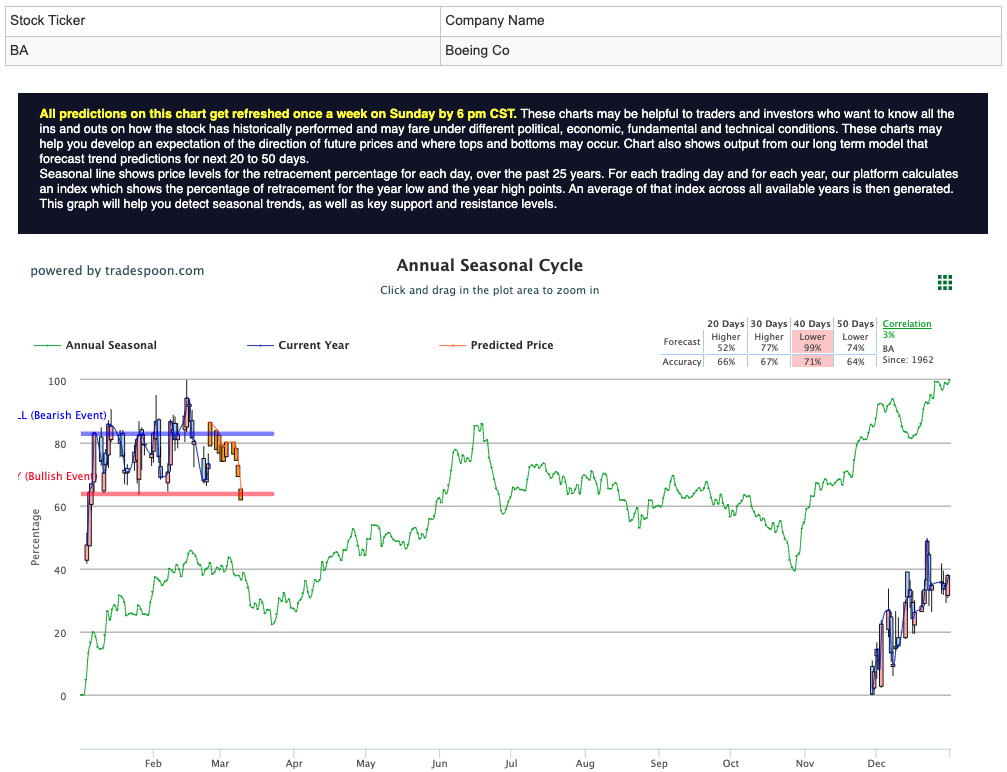Click the Bullish Event plot line label

pyautogui.click(x=58, y=476)
